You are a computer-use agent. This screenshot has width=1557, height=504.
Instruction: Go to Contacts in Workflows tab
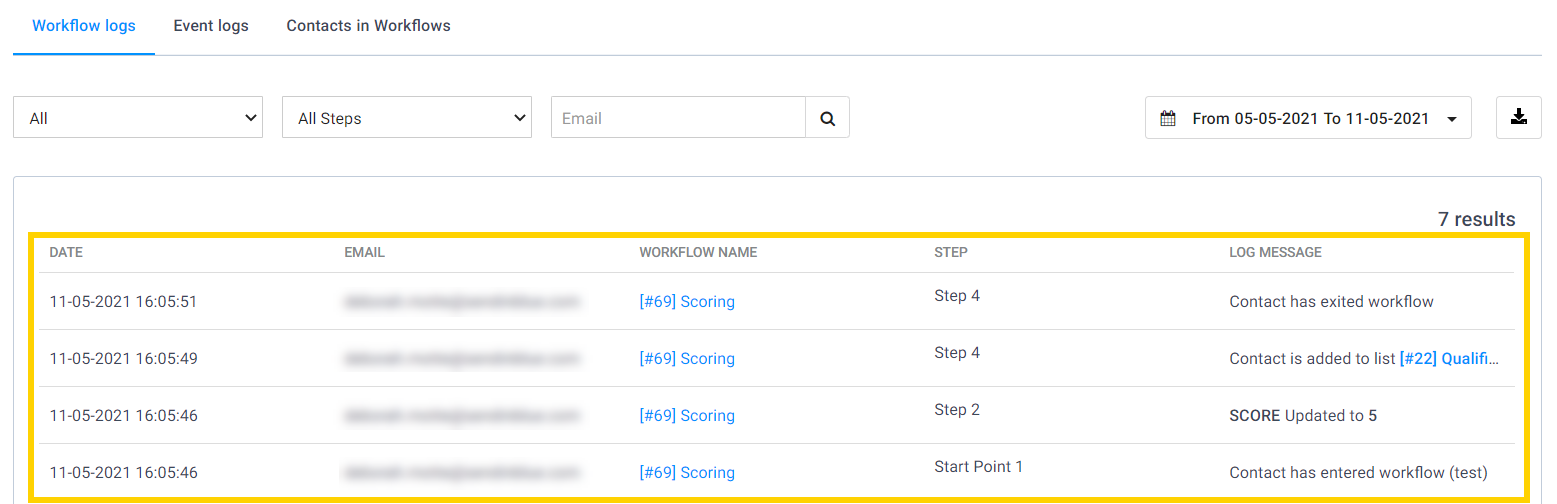[x=368, y=26]
